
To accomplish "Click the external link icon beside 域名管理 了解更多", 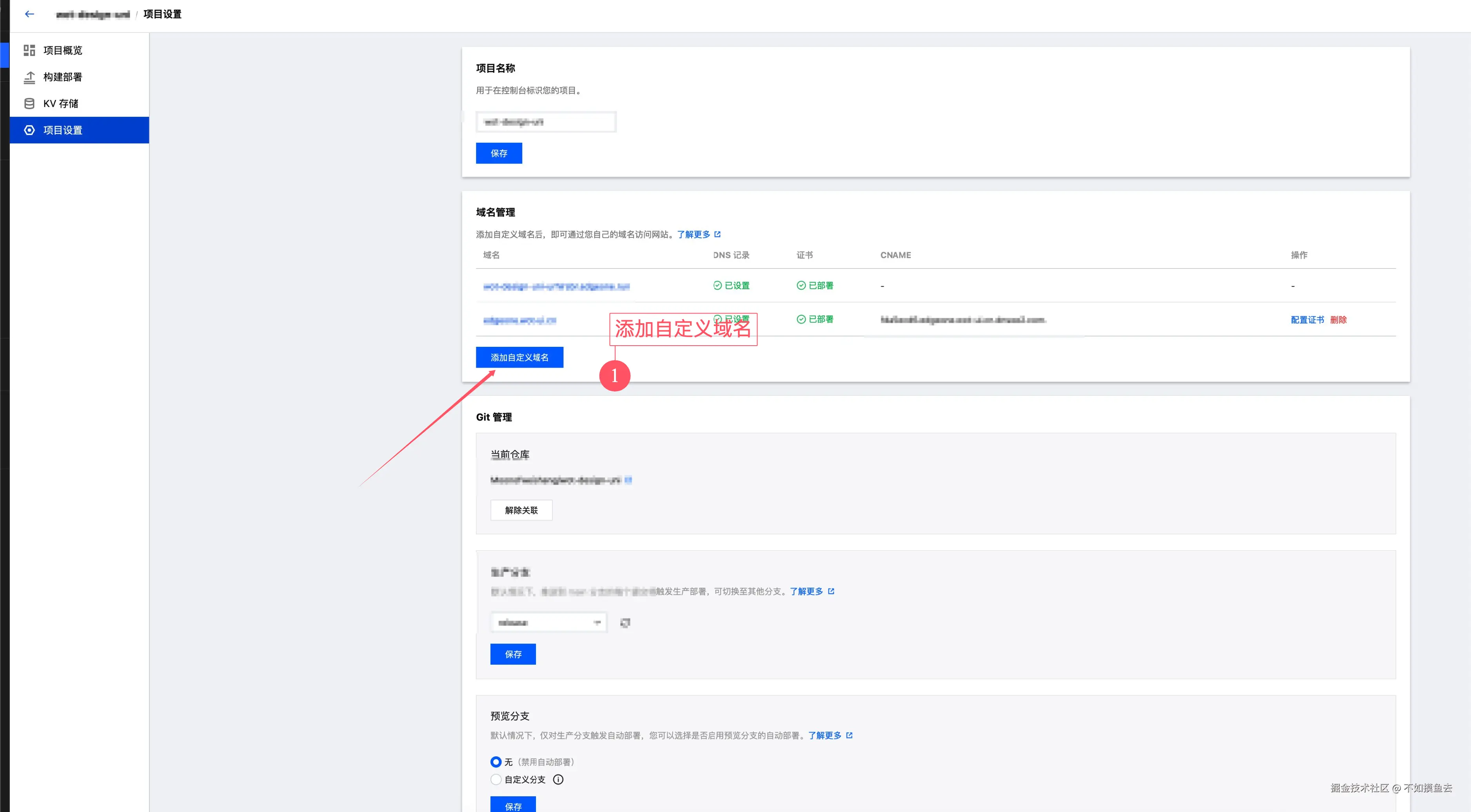I will [x=718, y=234].
